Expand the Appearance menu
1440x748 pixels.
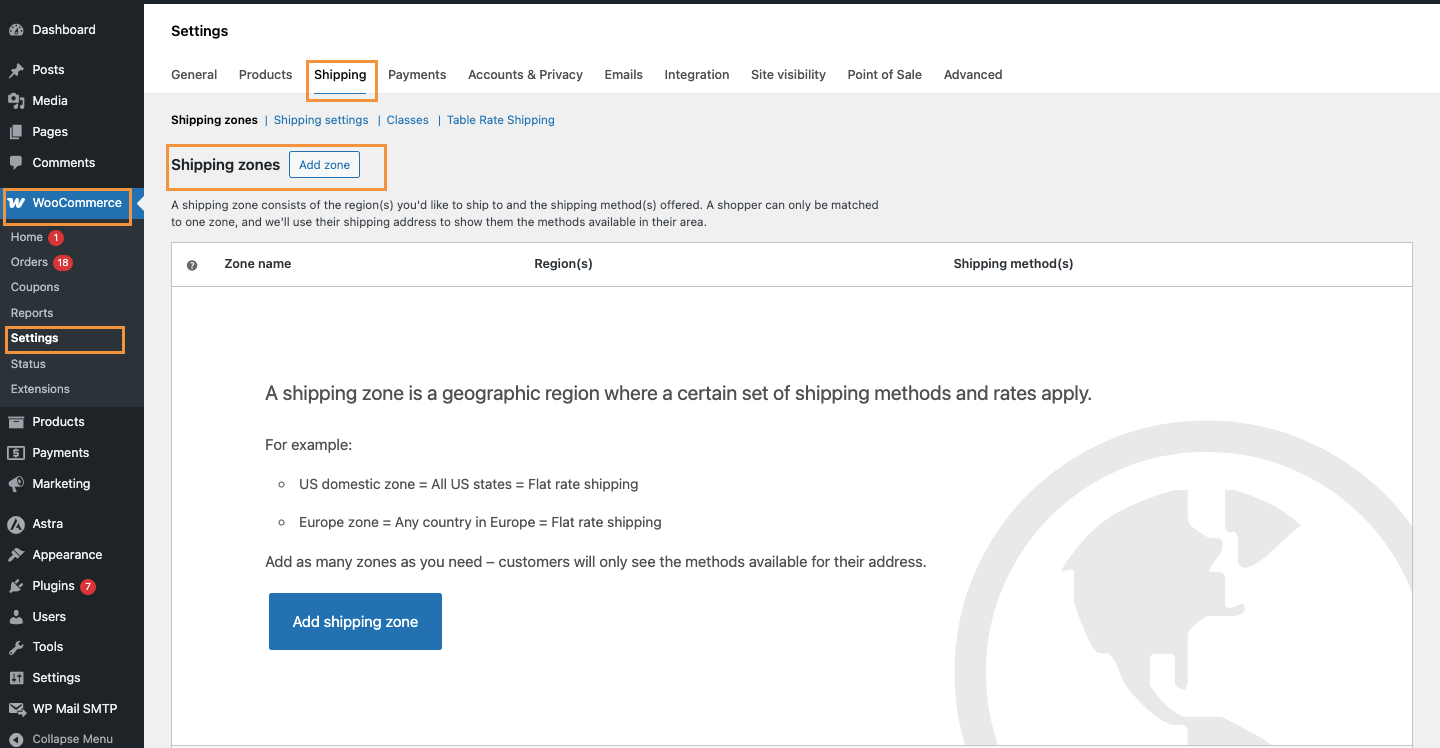pos(66,555)
